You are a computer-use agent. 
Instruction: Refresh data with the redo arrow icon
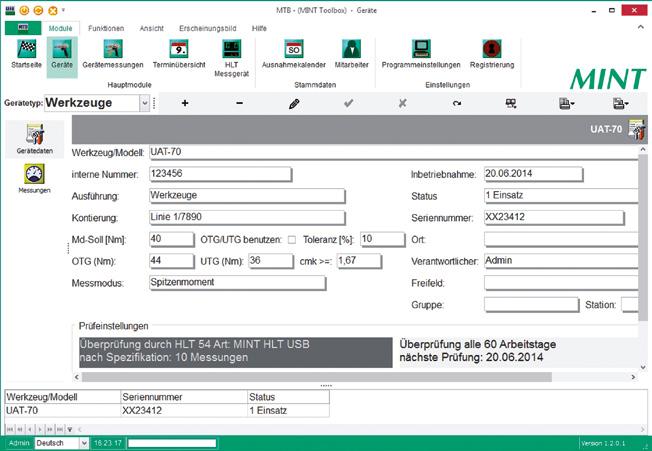point(457,103)
